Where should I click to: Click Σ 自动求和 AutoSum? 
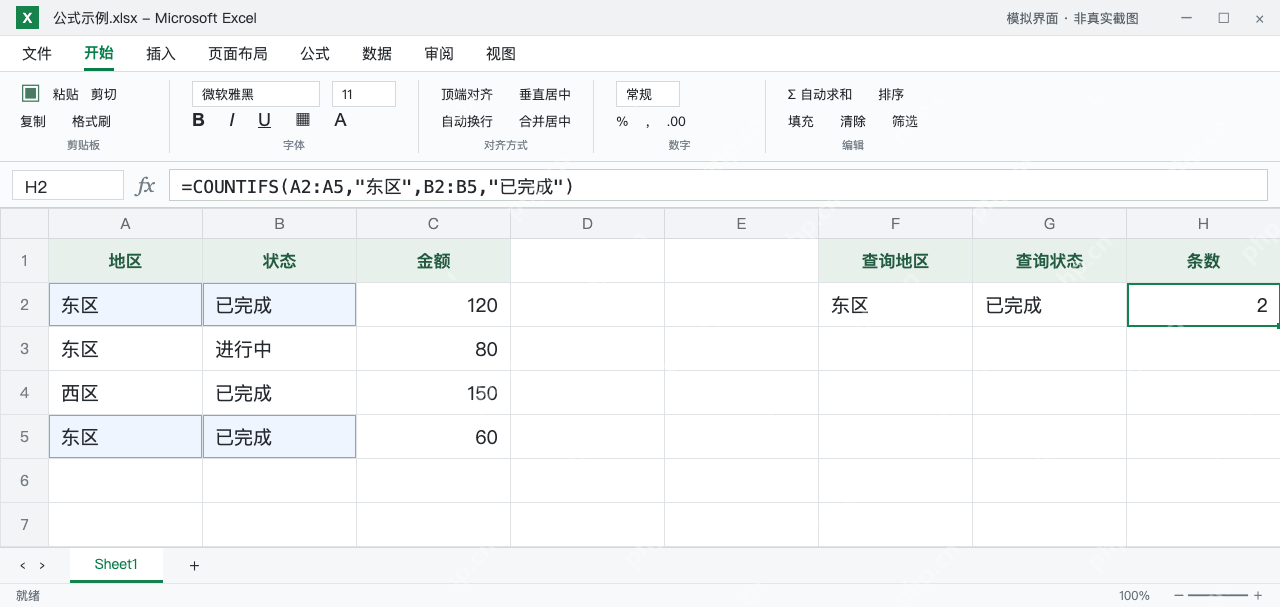820,94
